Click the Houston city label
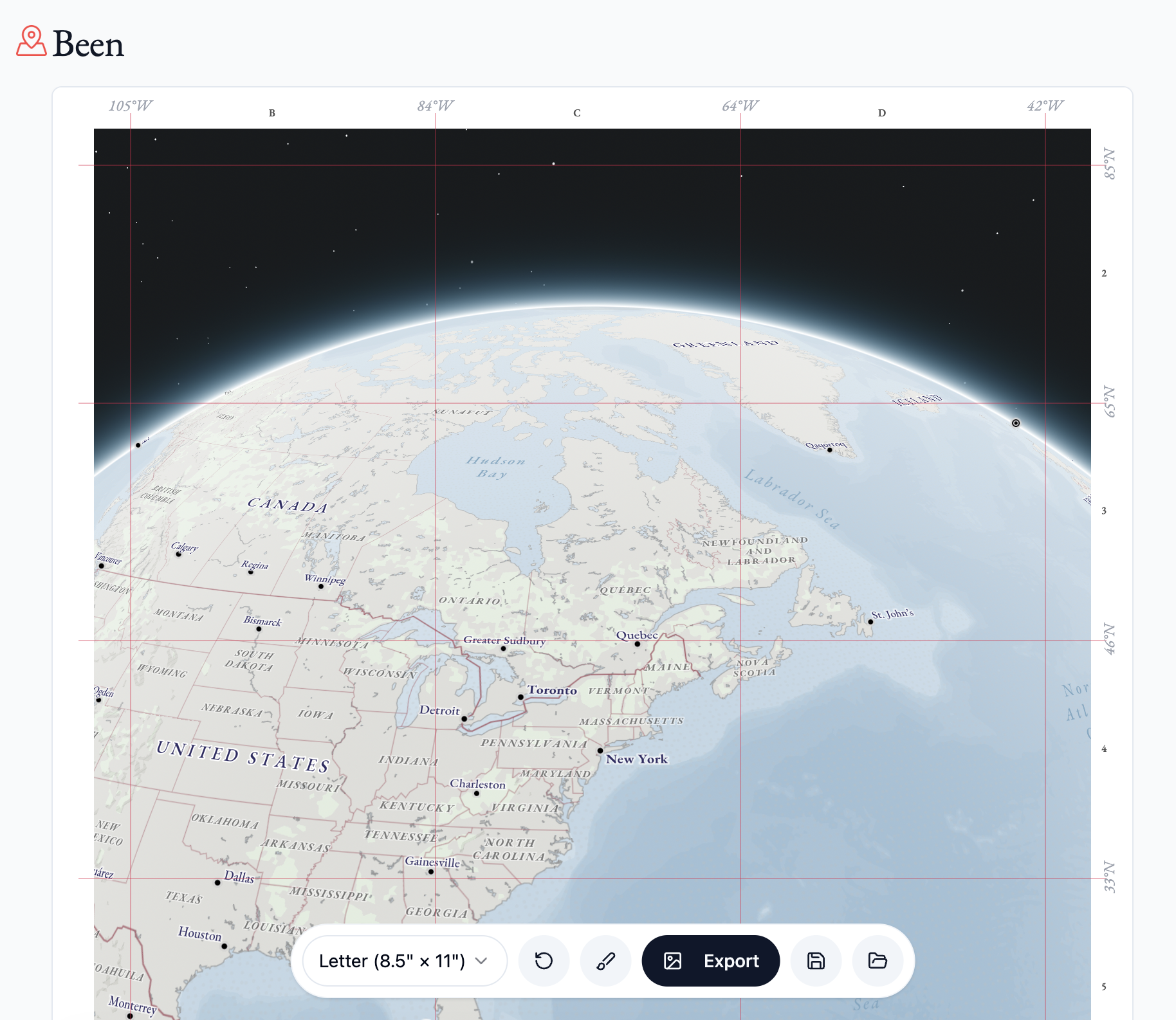This screenshot has height=1020, width=1176. pos(199,933)
